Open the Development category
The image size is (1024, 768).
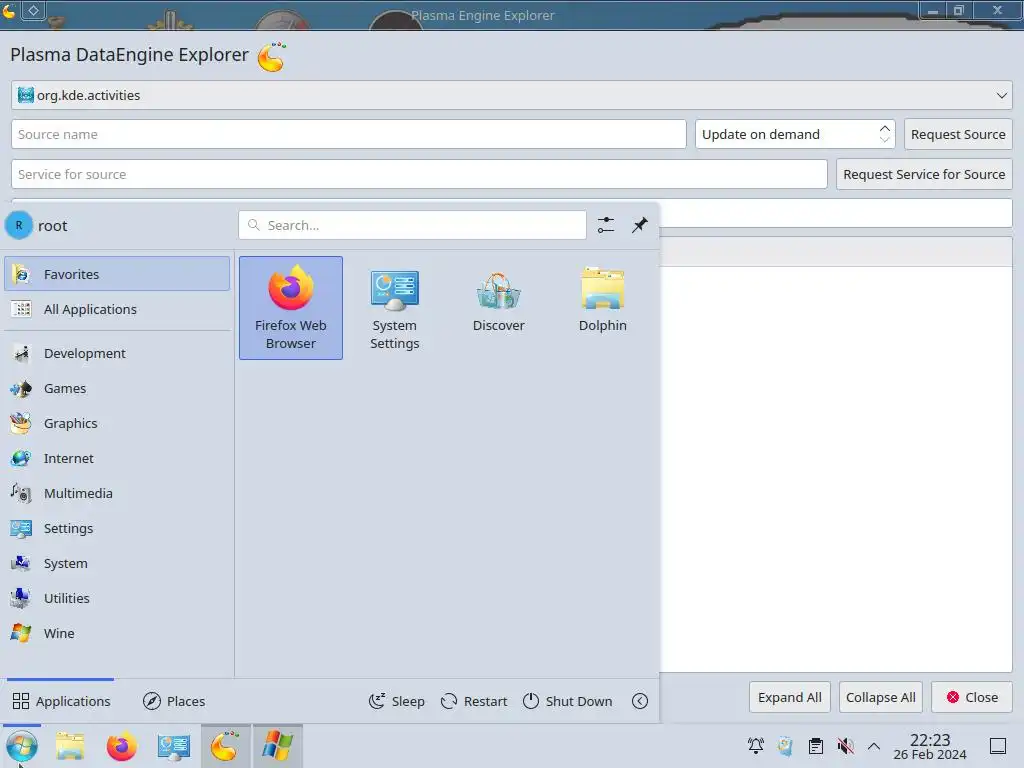[117, 353]
